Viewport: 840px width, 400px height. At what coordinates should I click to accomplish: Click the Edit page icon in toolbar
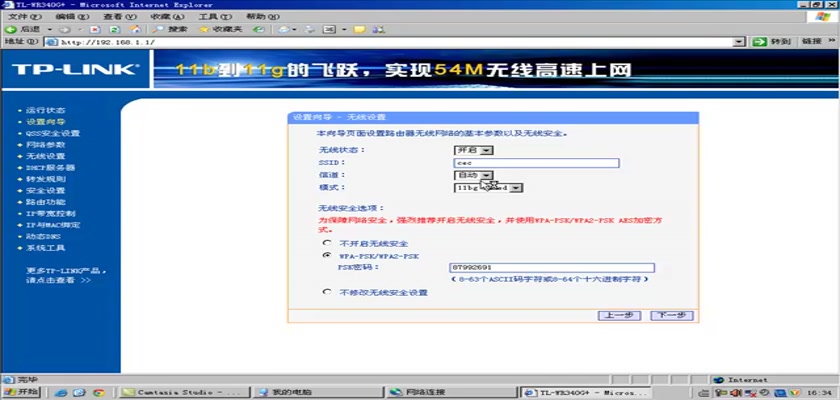(329, 29)
